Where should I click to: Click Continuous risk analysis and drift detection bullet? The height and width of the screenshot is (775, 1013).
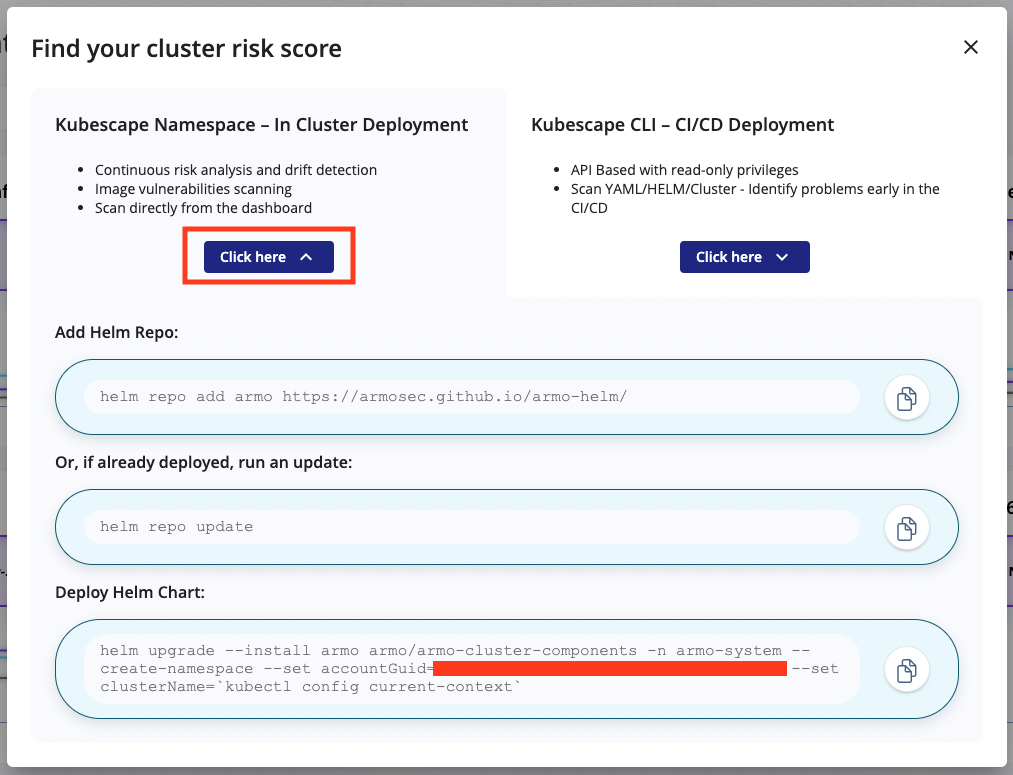[x=236, y=170]
